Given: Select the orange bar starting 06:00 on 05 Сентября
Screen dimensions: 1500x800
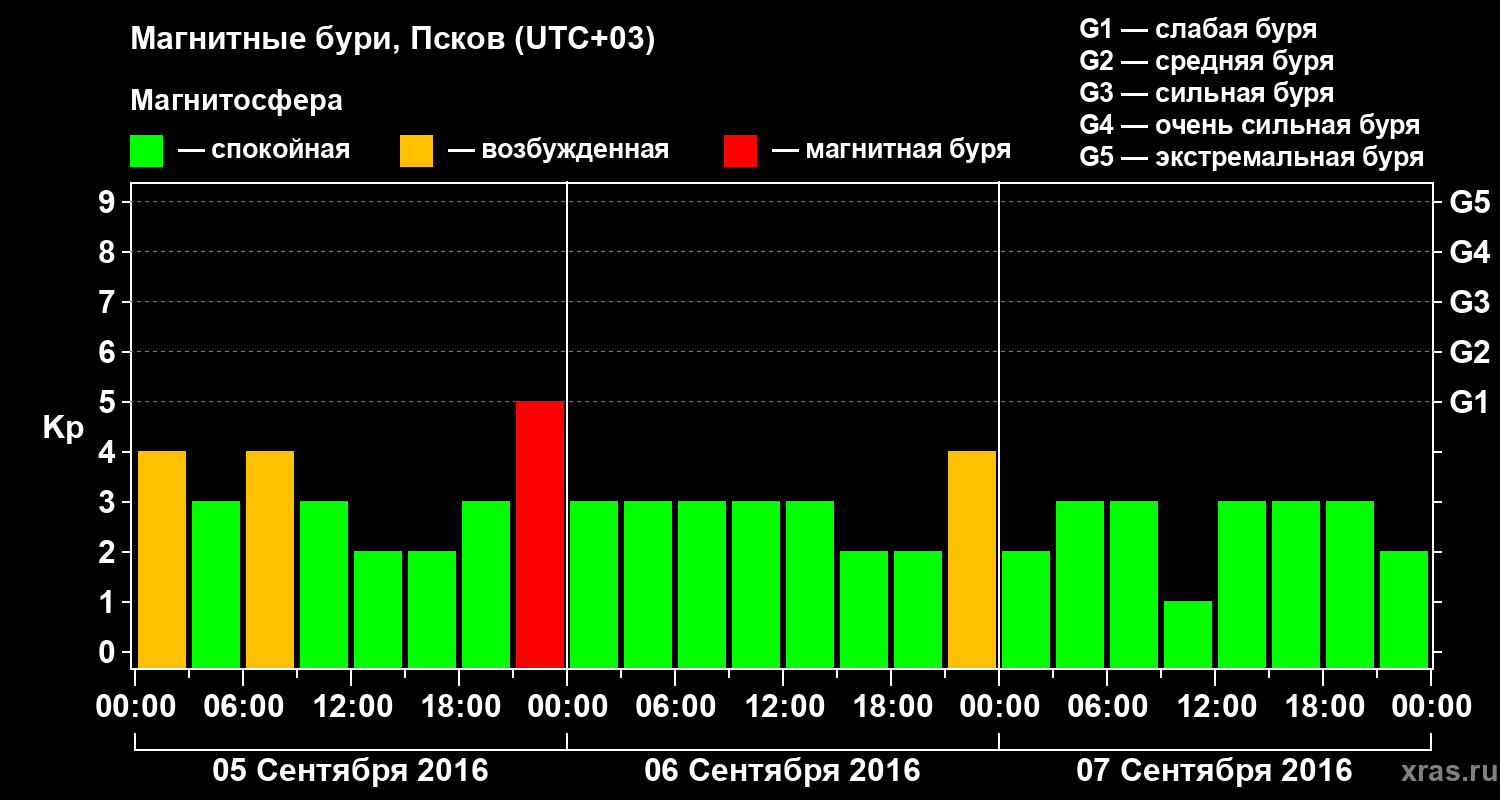Looking at the screenshot, I should [270, 560].
